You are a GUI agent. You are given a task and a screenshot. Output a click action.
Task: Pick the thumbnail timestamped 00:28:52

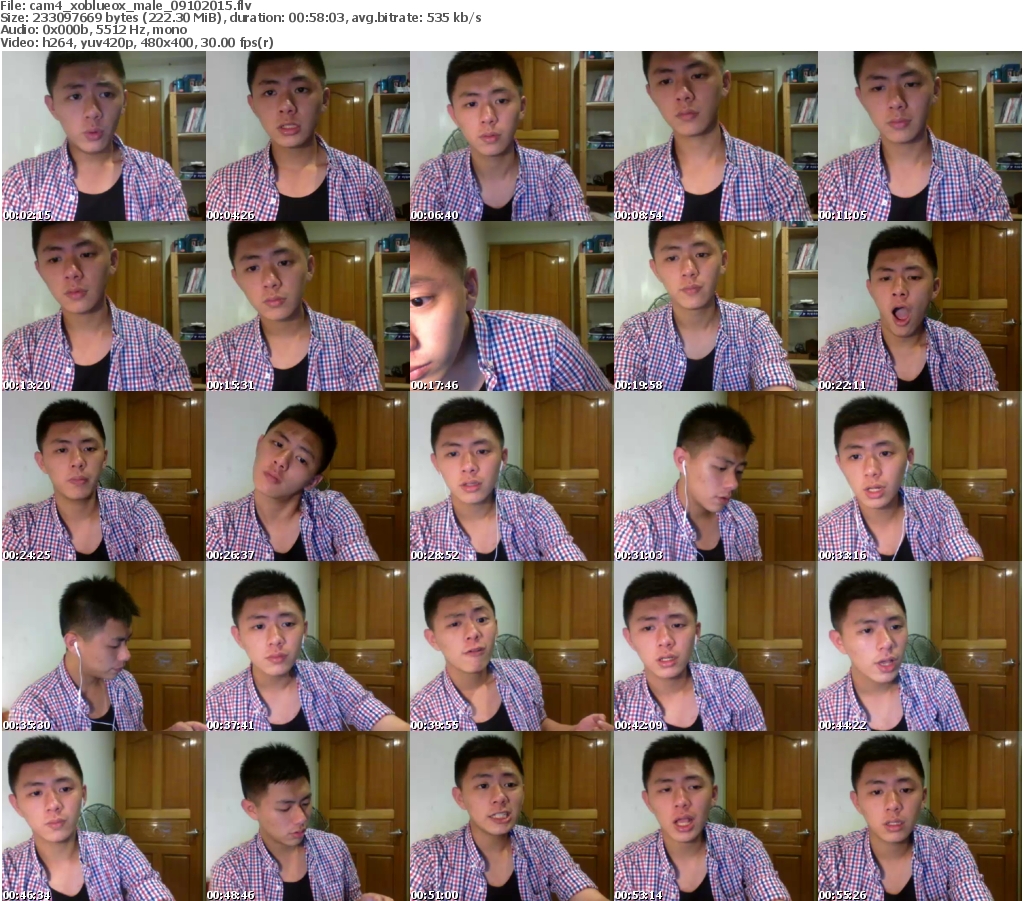pos(511,476)
